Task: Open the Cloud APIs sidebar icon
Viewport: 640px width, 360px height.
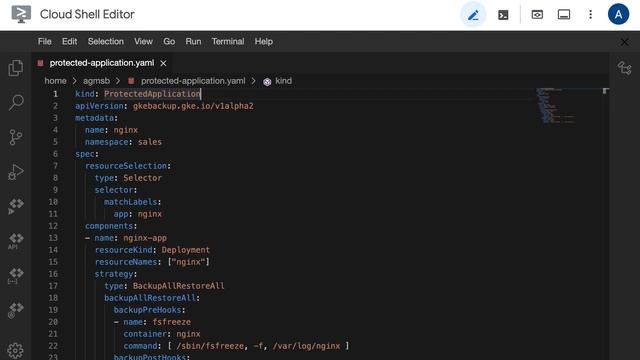Action: [16, 241]
